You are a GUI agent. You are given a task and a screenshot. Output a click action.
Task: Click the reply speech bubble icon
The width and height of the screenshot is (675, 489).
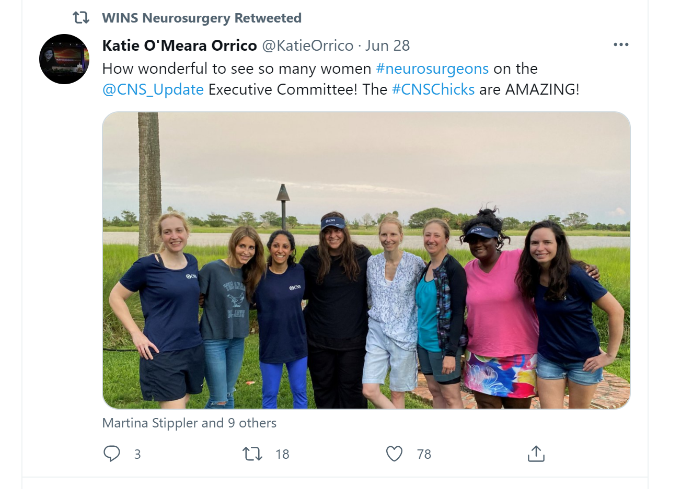112,454
